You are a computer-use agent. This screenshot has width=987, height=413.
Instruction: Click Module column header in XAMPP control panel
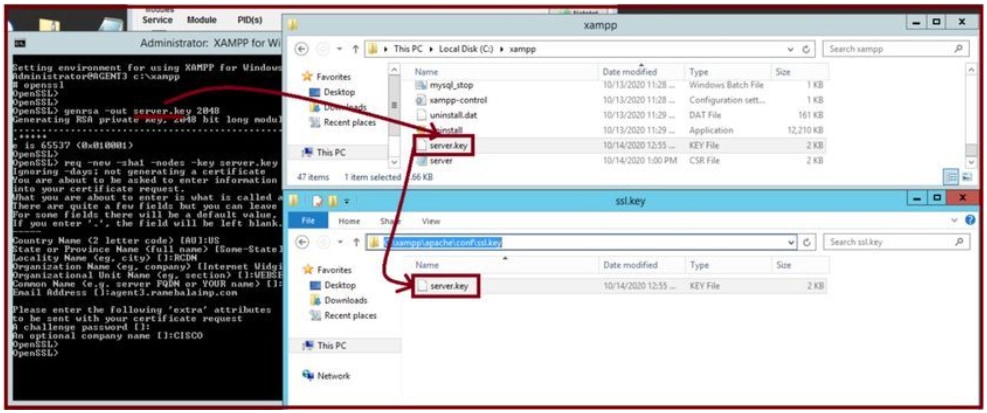[201, 20]
